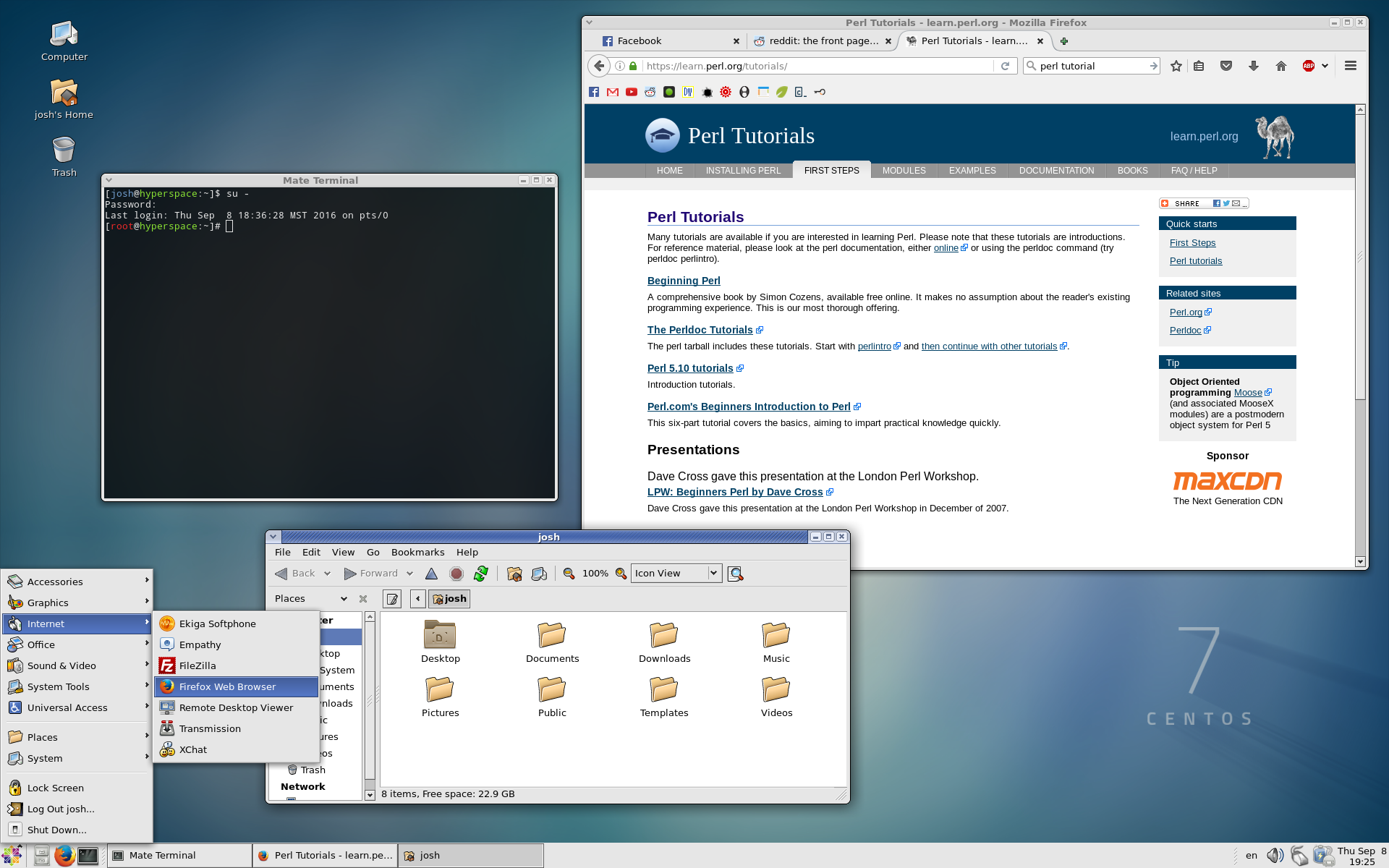Launch FileZilla from Internet menu

click(197, 665)
